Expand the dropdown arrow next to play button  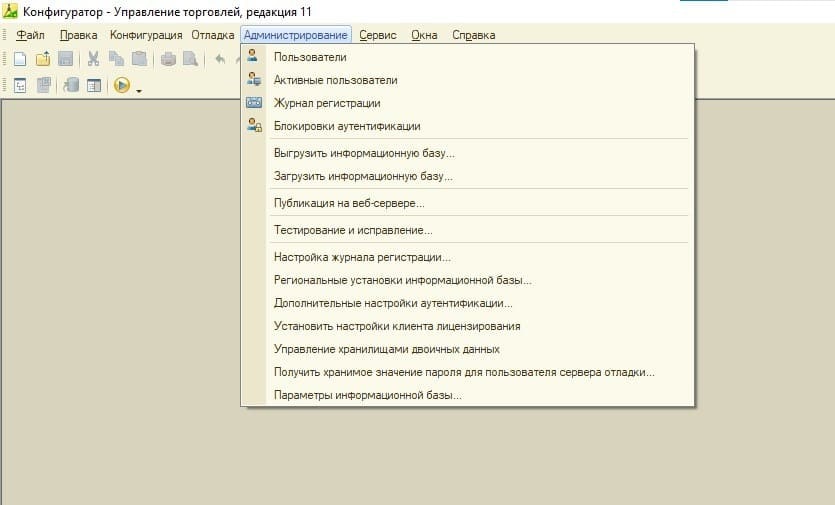(139, 91)
